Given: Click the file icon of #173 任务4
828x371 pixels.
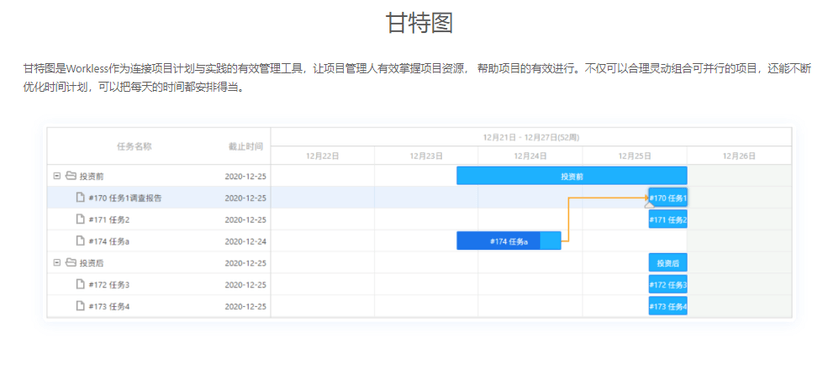Looking at the screenshot, I should coord(80,306).
